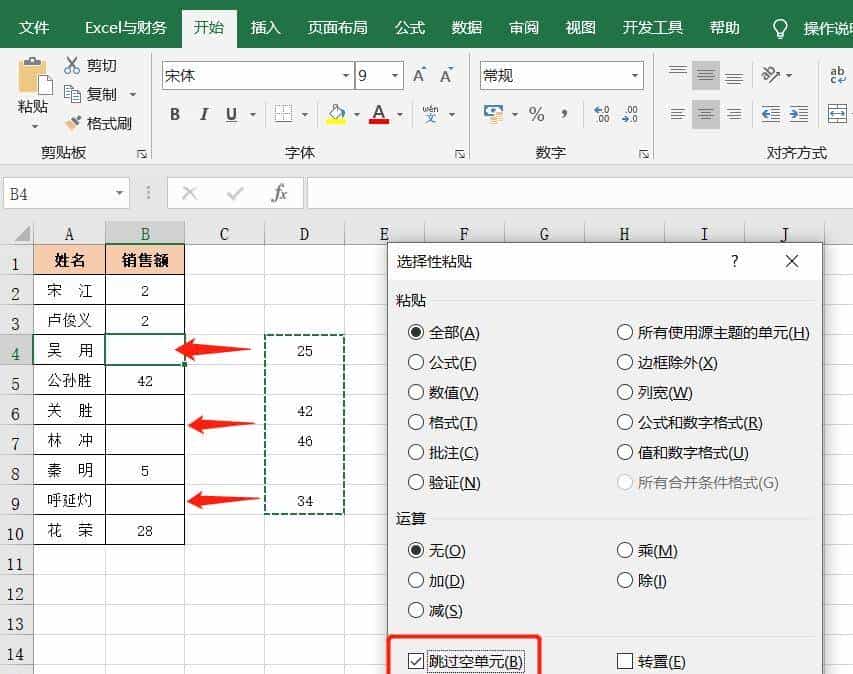Click the percent style icon

tap(536, 114)
